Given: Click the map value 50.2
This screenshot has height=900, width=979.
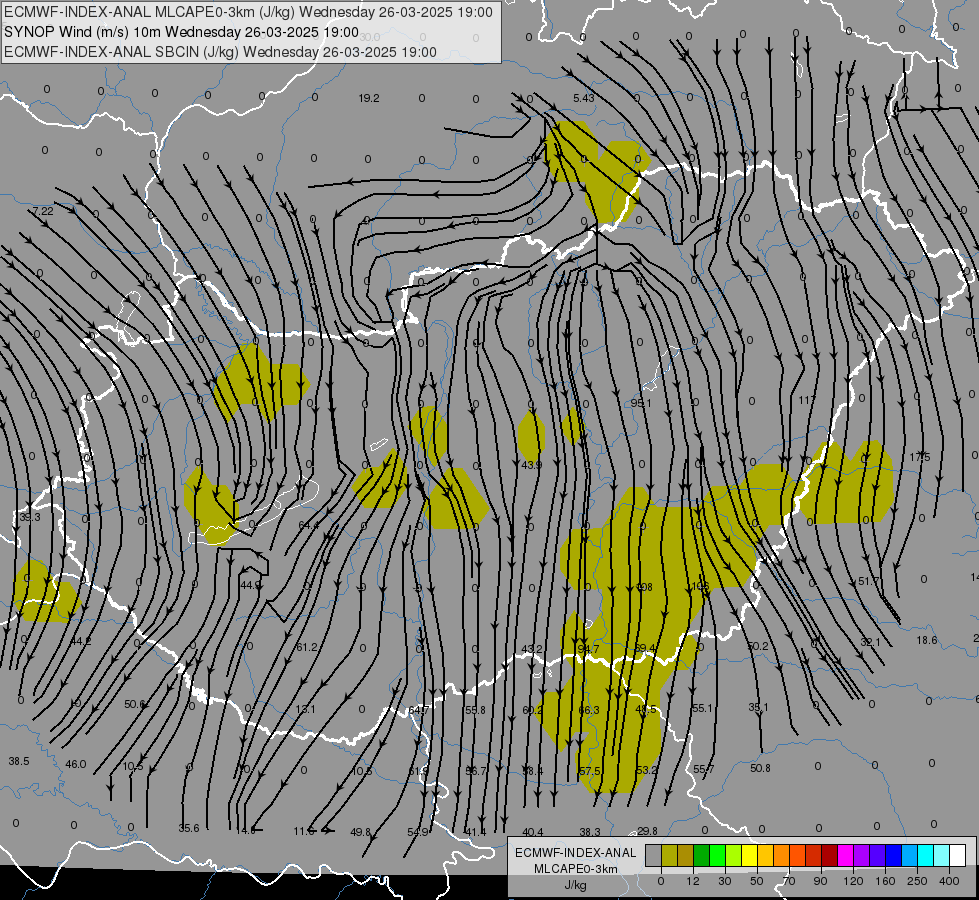Looking at the screenshot, I should [757, 646].
